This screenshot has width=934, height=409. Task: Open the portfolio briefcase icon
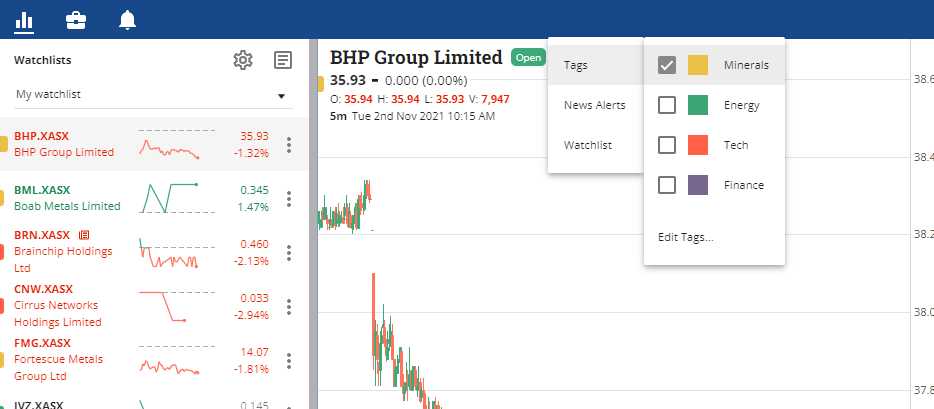(x=76, y=20)
